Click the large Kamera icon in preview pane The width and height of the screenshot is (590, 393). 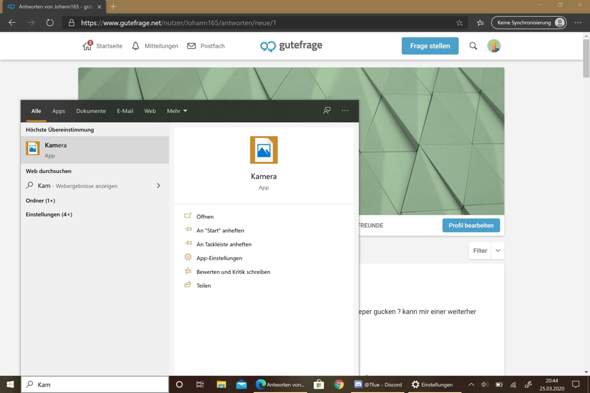(x=264, y=150)
